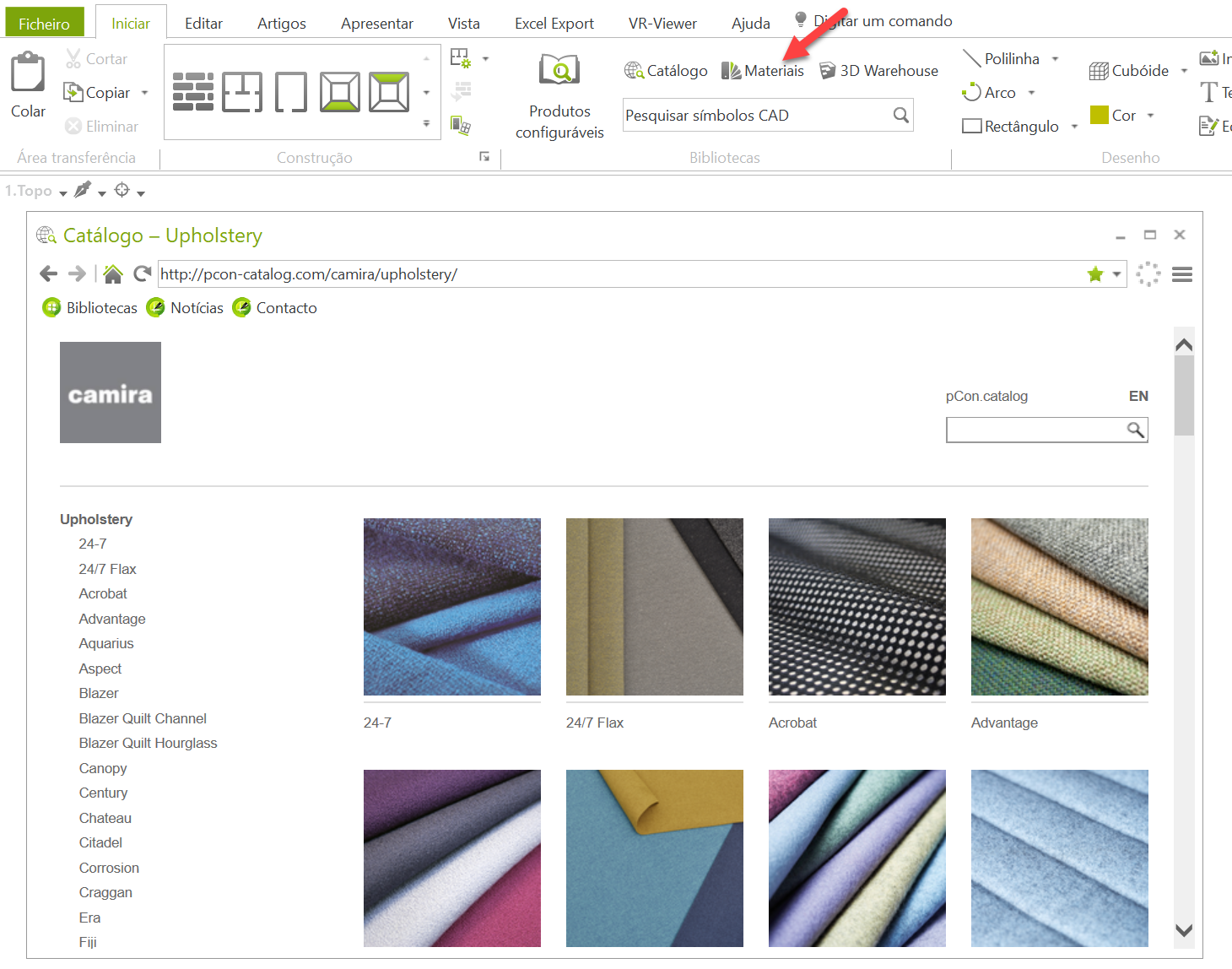The image size is (1232, 969).
Task: Open the Polilinha dropdown arrow
Action: tap(1055, 59)
